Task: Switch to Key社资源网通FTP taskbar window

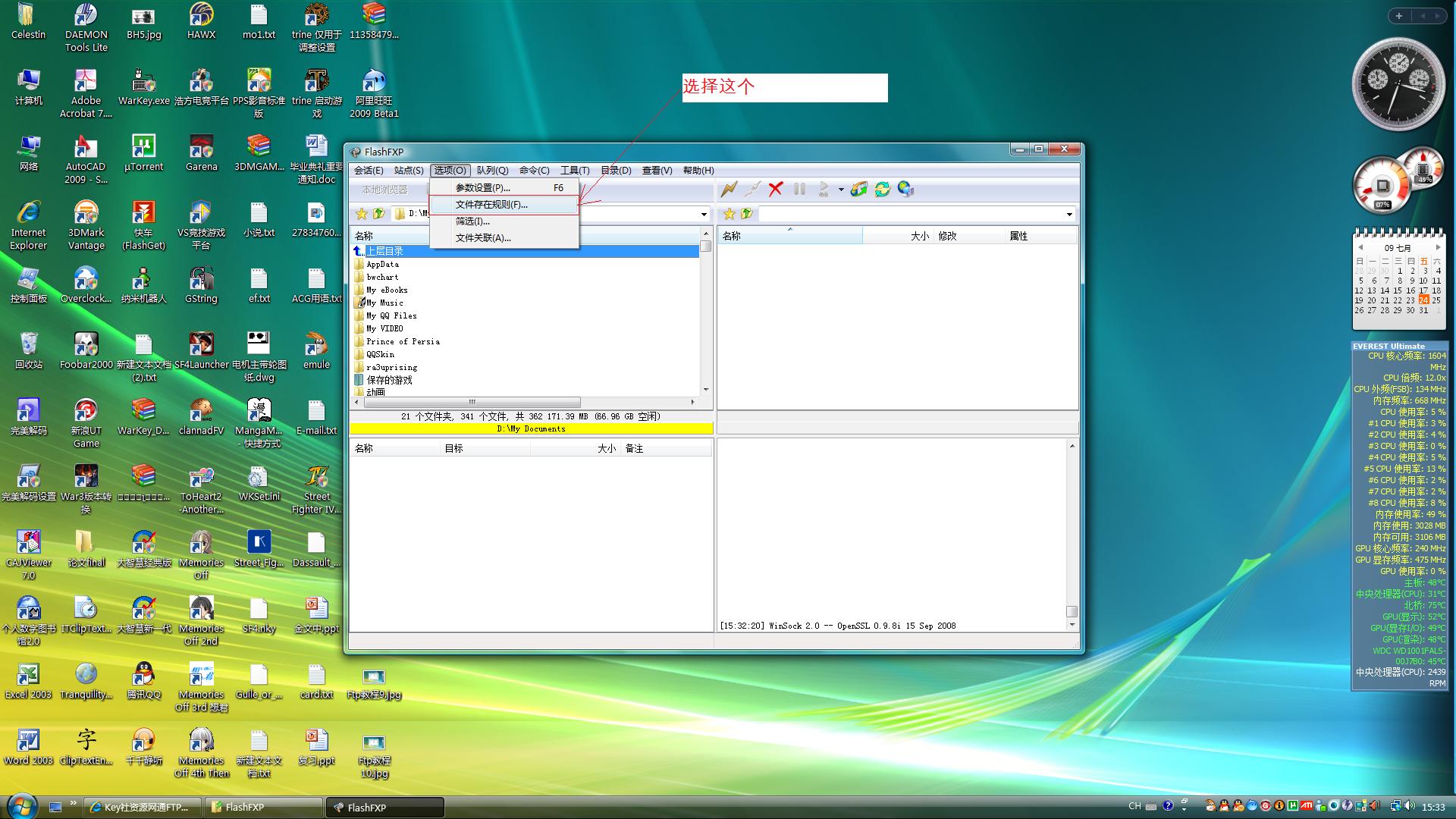Action: [142, 808]
